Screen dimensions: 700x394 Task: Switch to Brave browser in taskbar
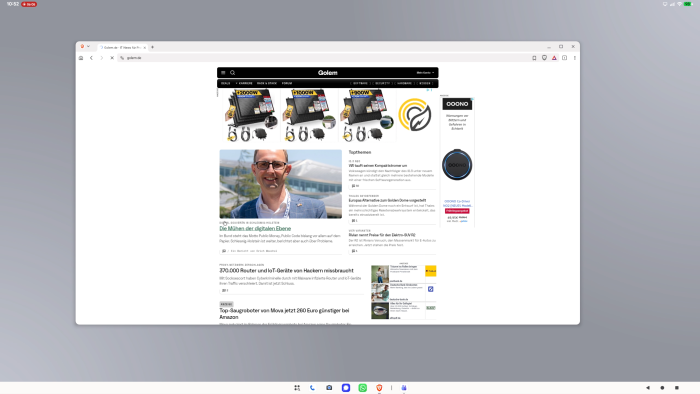[379, 388]
